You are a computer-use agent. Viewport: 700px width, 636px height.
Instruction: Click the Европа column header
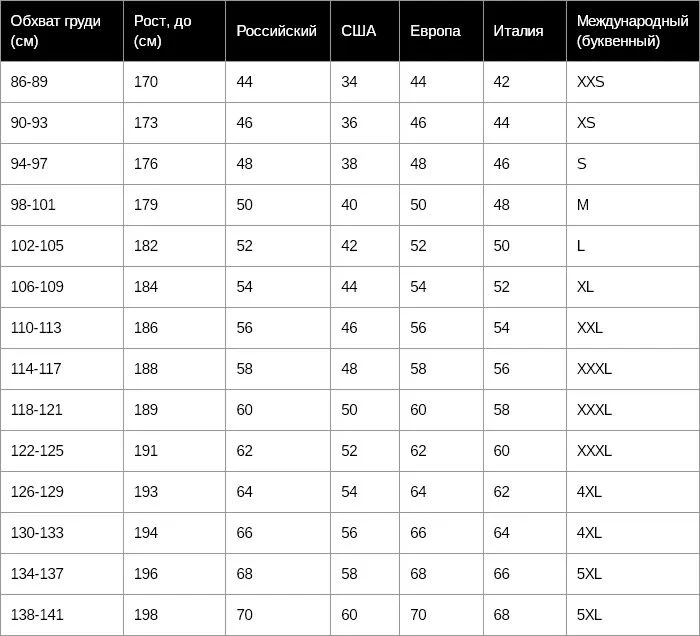point(442,30)
